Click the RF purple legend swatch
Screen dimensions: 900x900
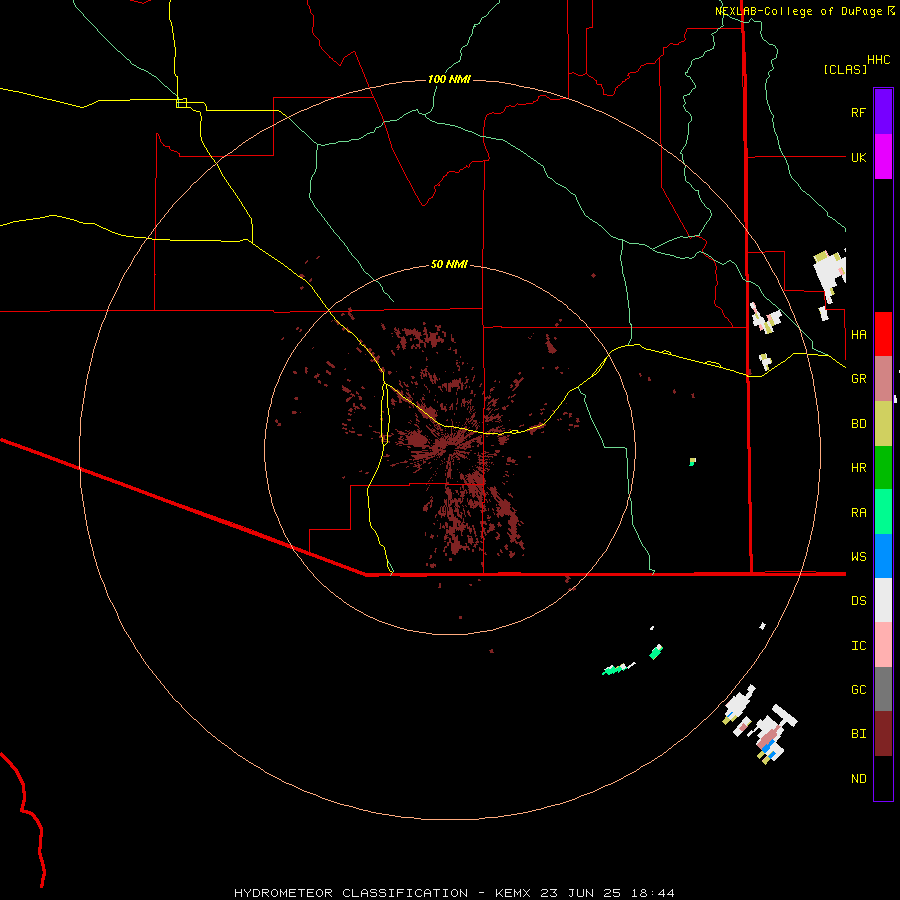(x=883, y=112)
